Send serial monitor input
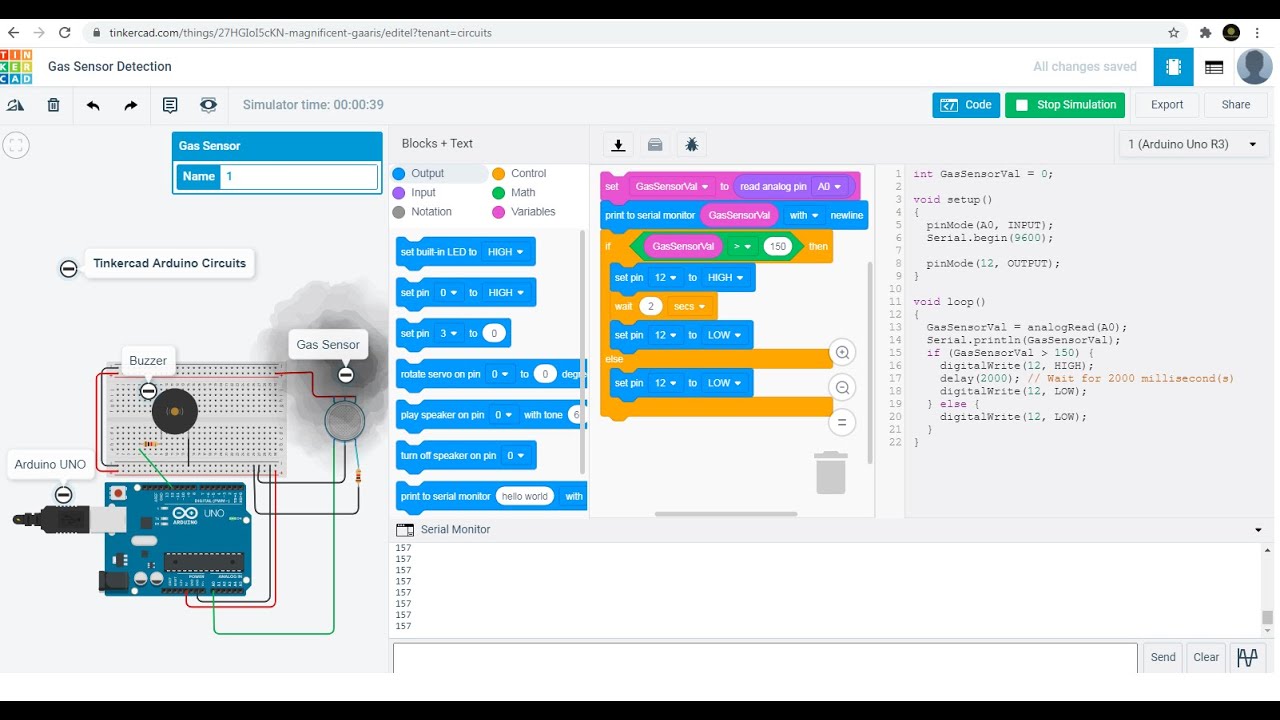Image resolution: width=1280 pixels, height=720 pixels. 1163,657
